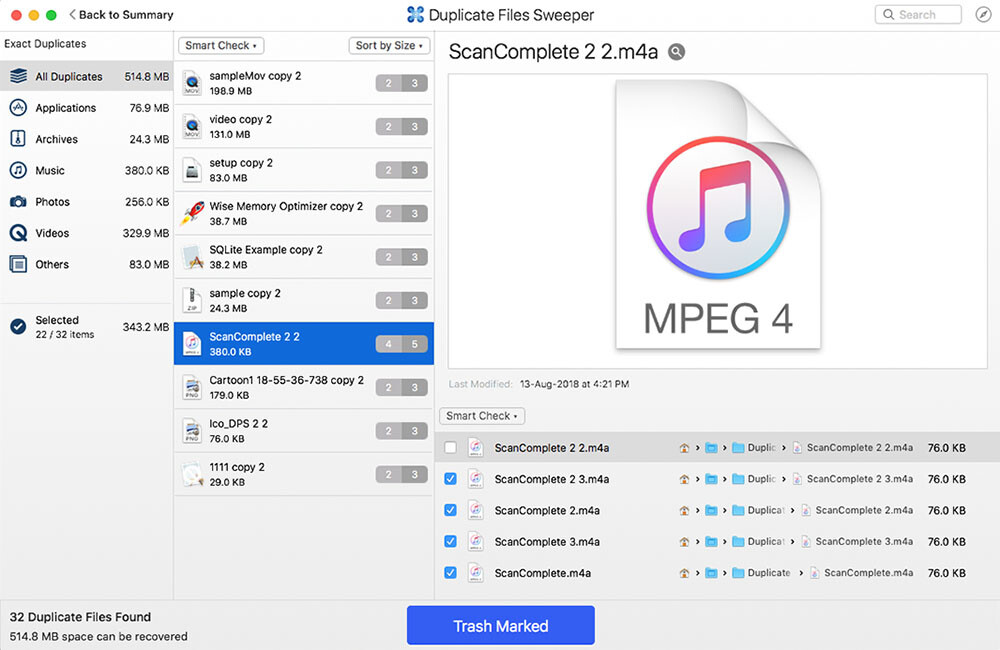Click the Trash Marked button
This screenshot has height=650, width=1000.
(501, 626)
